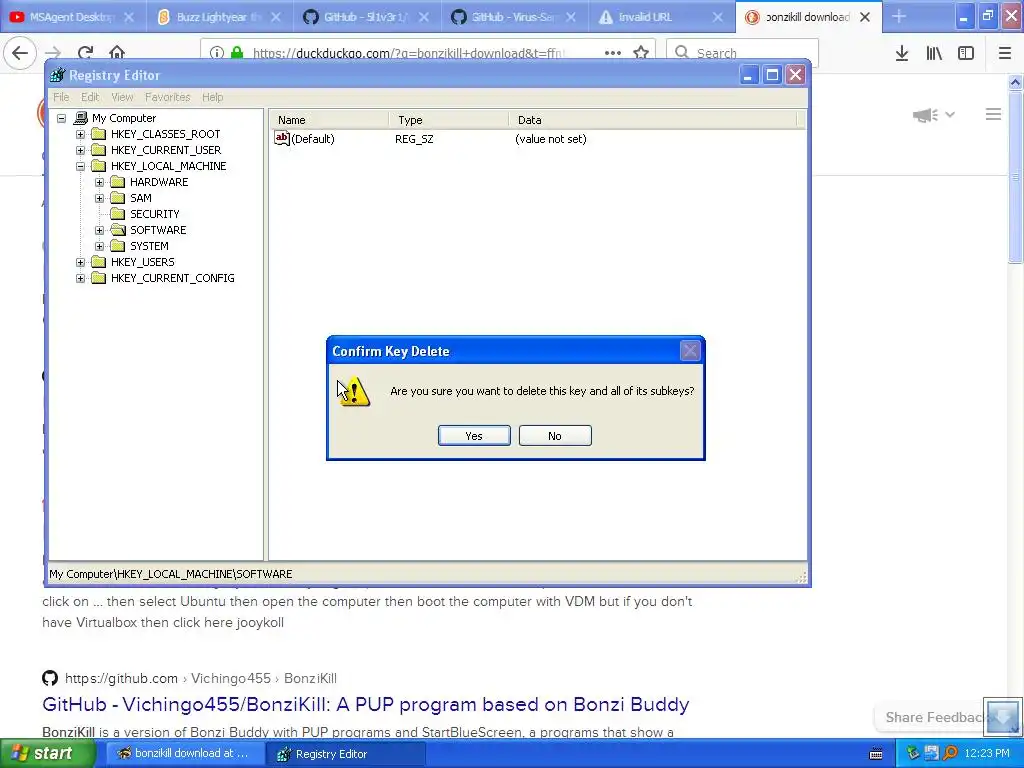The image size is (1024, 768).
Task: Toggle the Firefox sidebar icon
Action: tap(966, 53)
